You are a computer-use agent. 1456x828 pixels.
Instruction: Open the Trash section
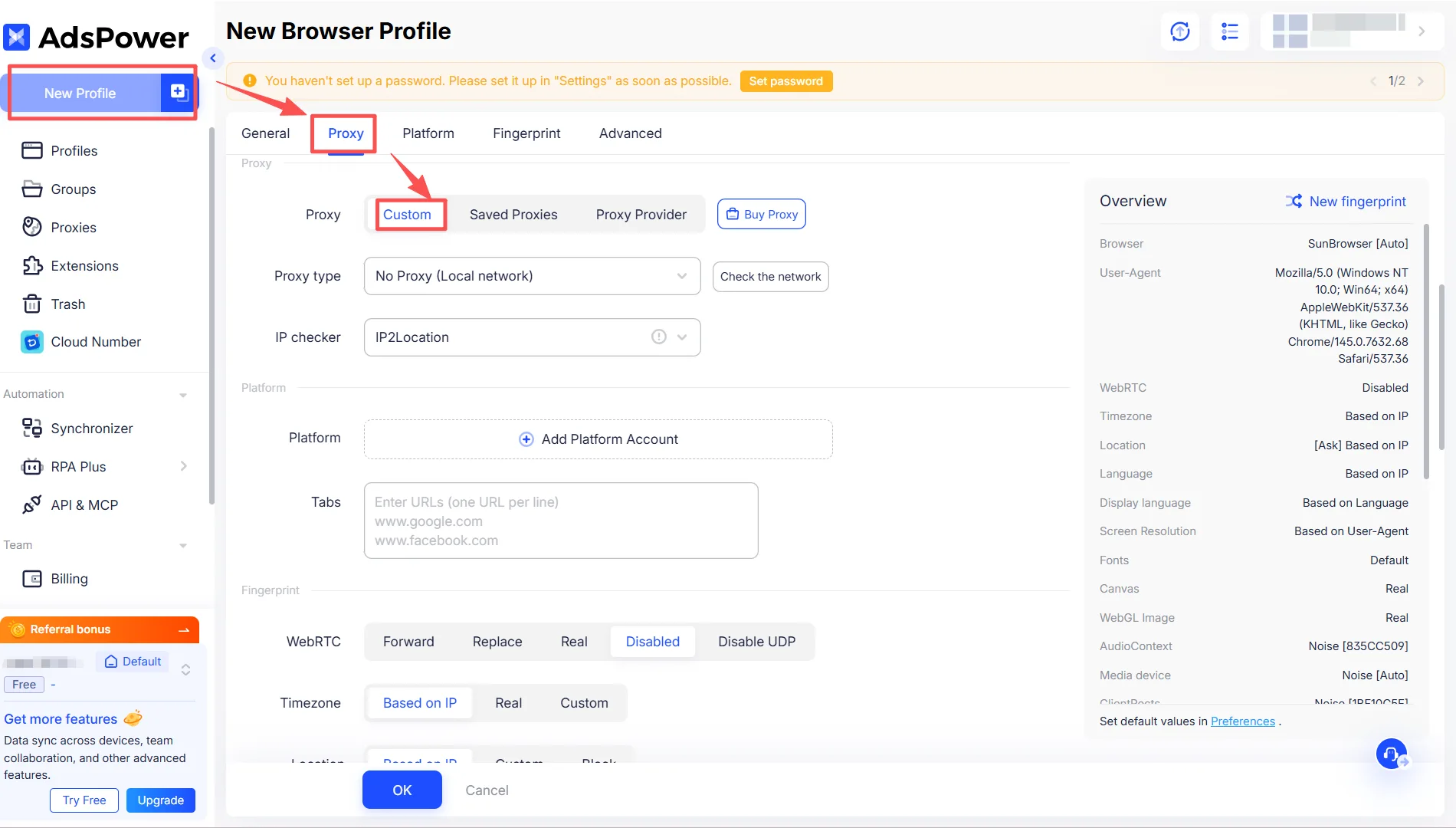pos(68,304)
